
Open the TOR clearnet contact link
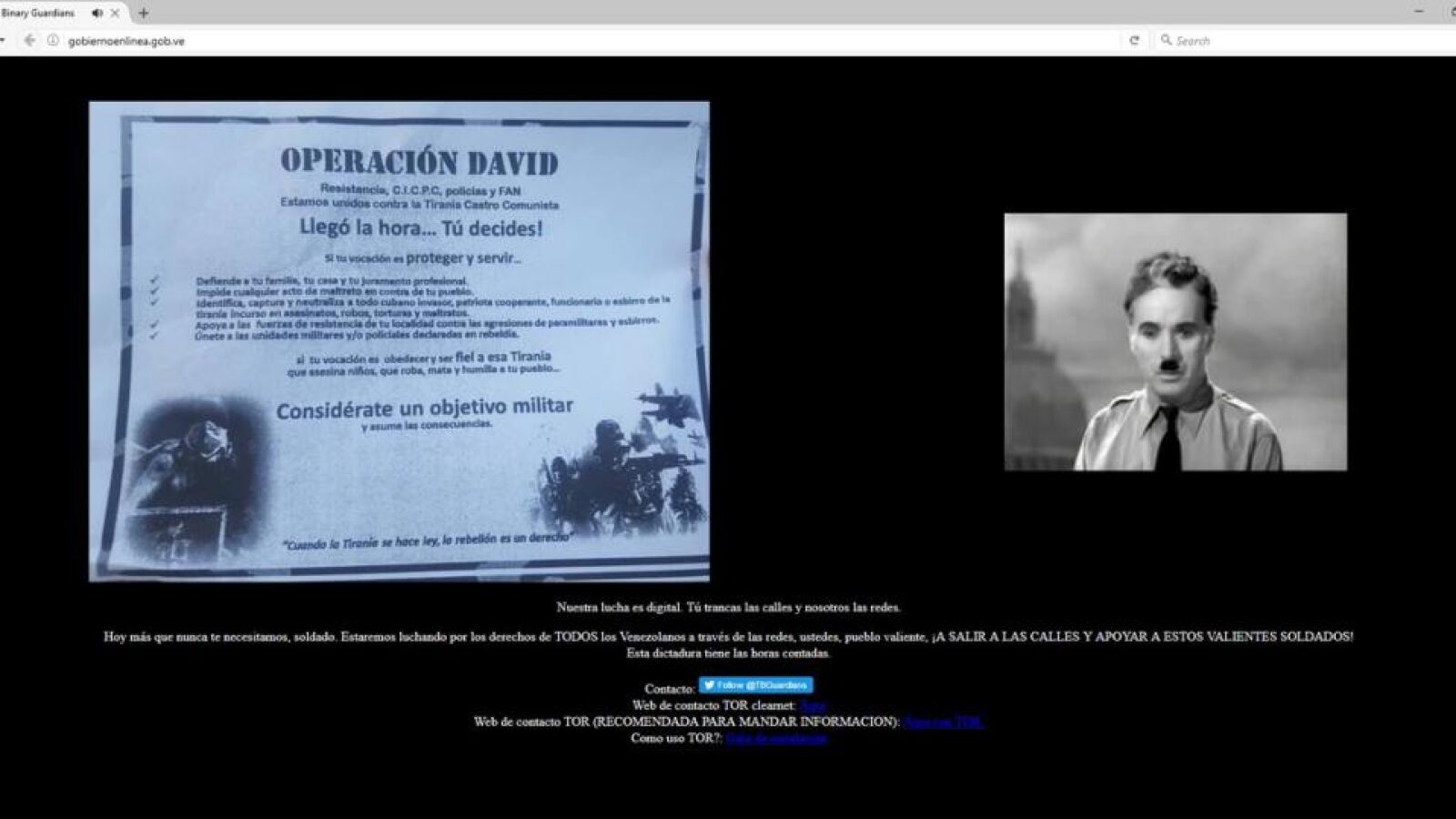coord(812,705)
